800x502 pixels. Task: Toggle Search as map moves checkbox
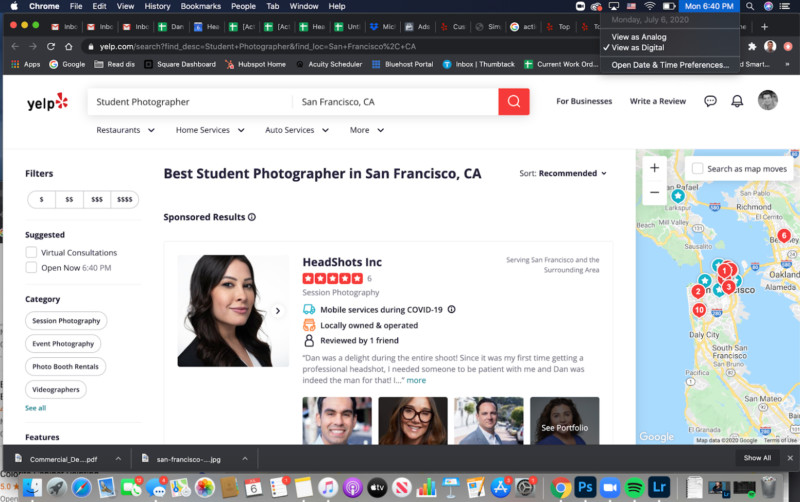(697, 168)
